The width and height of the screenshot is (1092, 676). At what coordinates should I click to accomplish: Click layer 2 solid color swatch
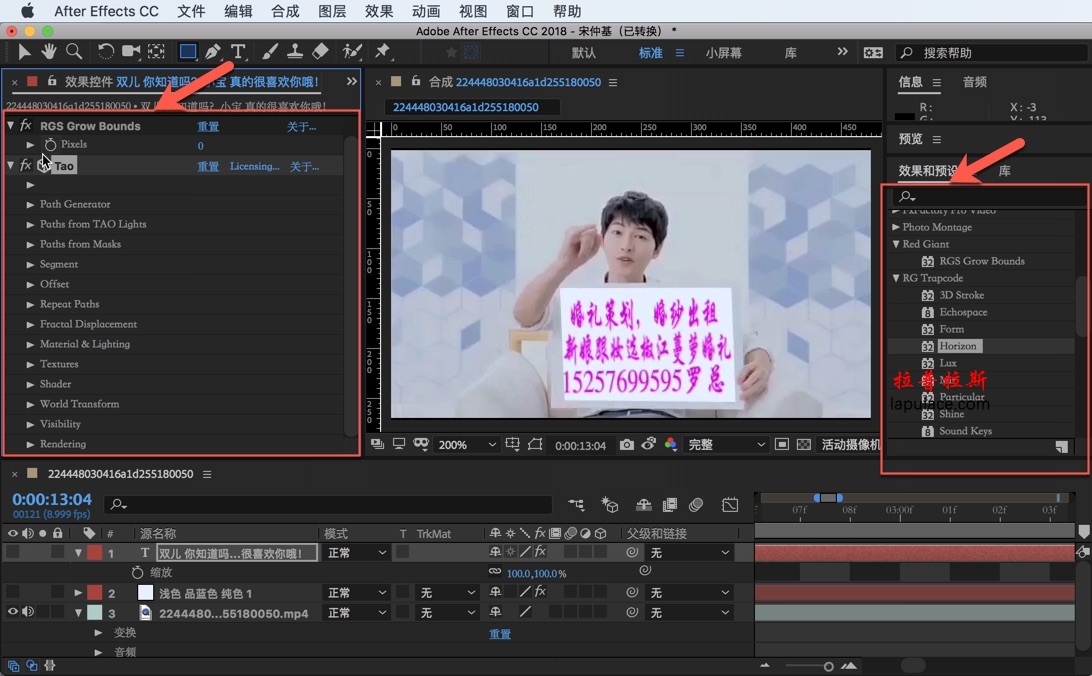[x=145, y=593]
